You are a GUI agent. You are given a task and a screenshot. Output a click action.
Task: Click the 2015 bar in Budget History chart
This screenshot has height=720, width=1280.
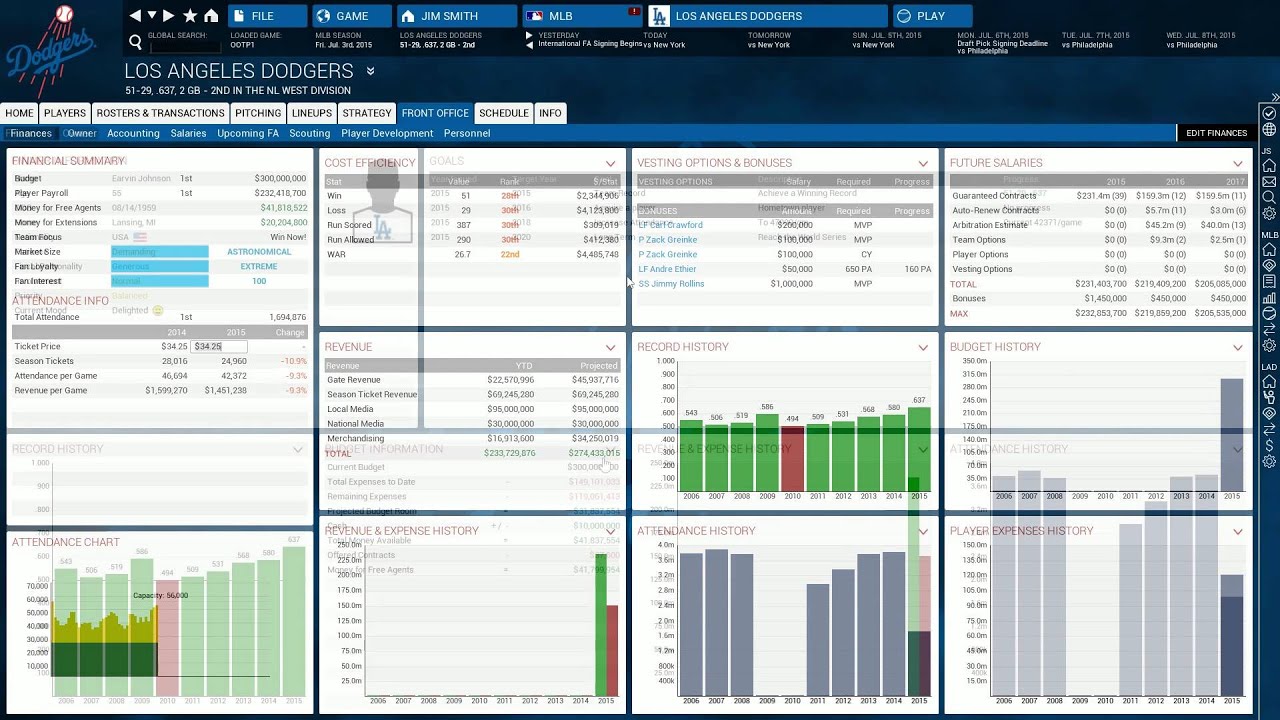(1232, 434)
